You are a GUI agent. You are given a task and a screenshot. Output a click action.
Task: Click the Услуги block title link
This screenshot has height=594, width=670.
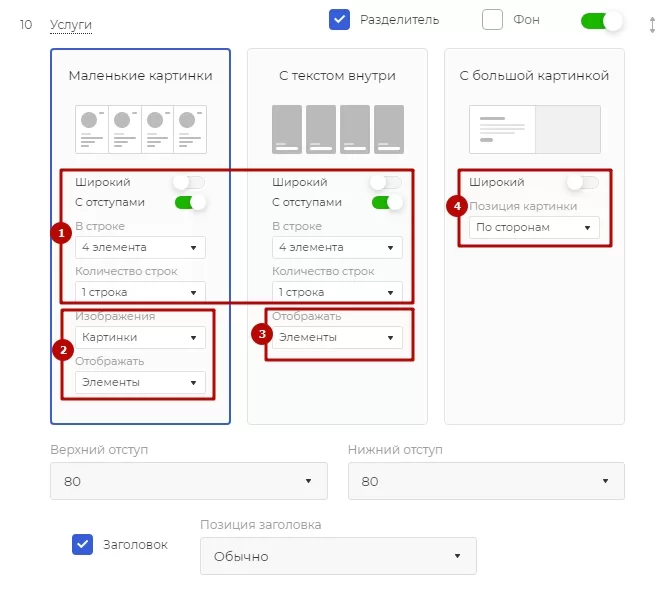(x=71, y=25)
